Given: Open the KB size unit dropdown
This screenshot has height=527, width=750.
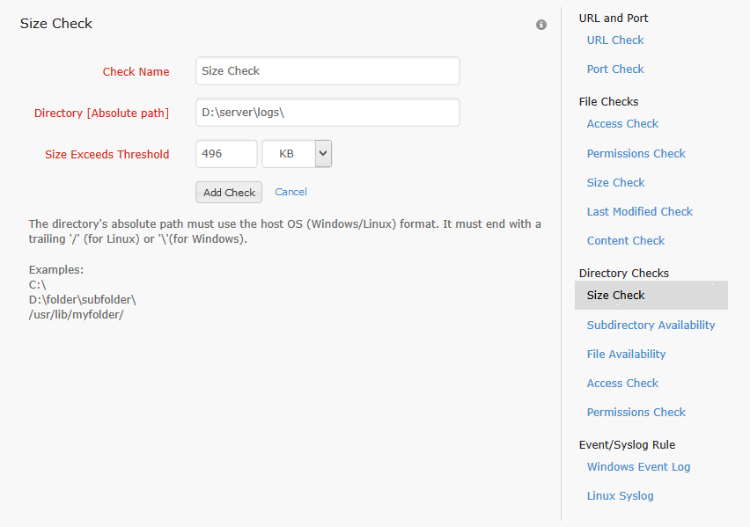Looking at the screenshot, I should pos(297,154).
